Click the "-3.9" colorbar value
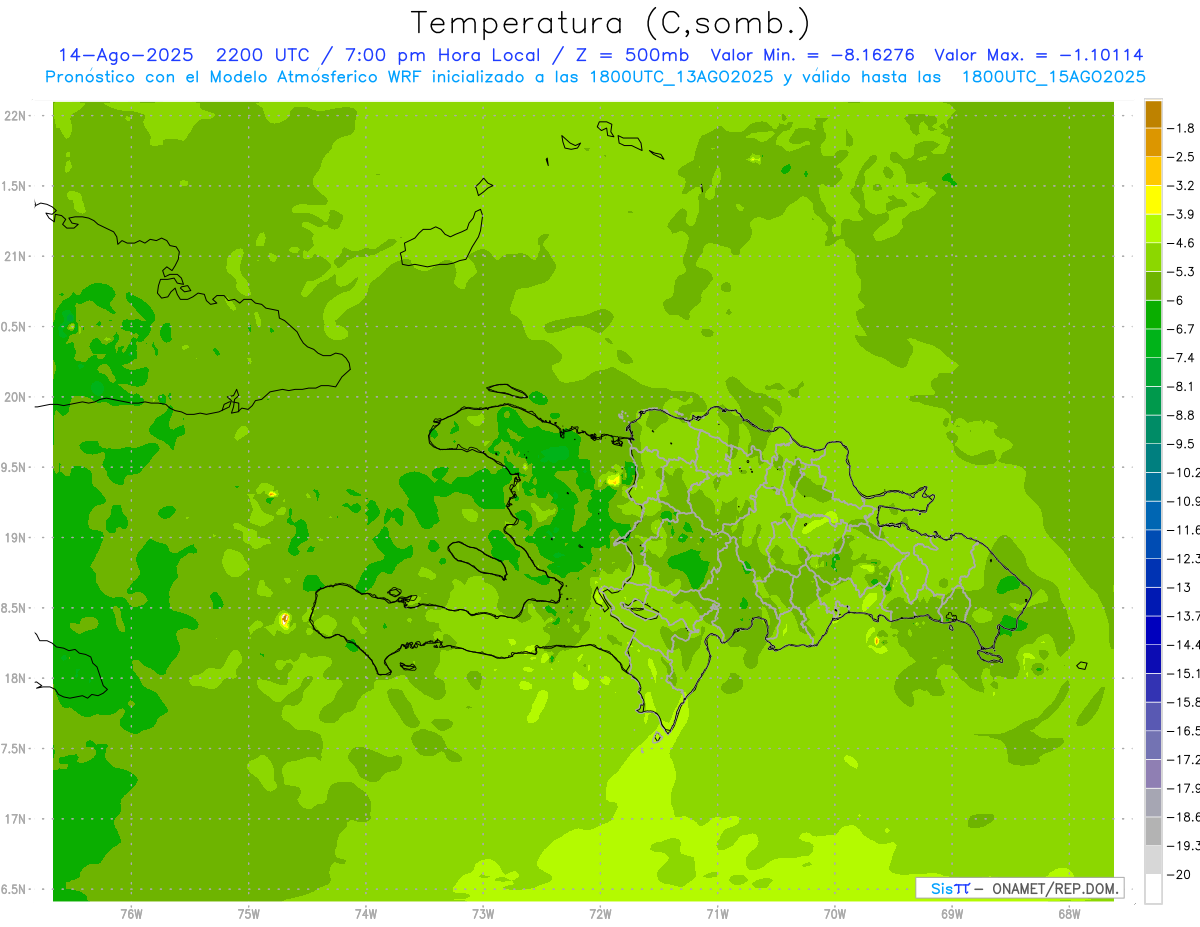 pos(1181,214)
